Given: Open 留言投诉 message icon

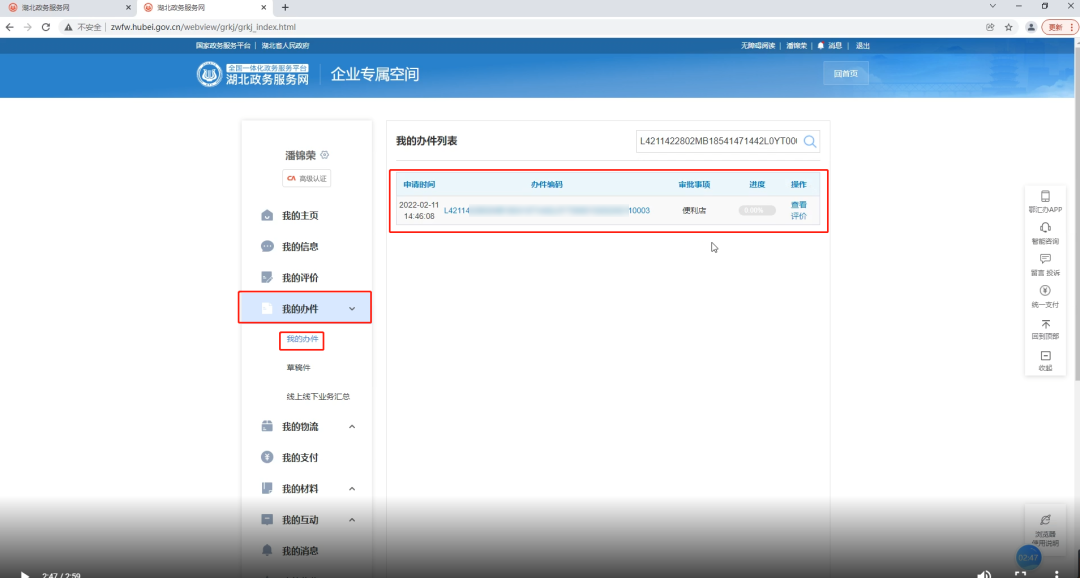Looking at the screenshot, I should tap(1045, 259).
